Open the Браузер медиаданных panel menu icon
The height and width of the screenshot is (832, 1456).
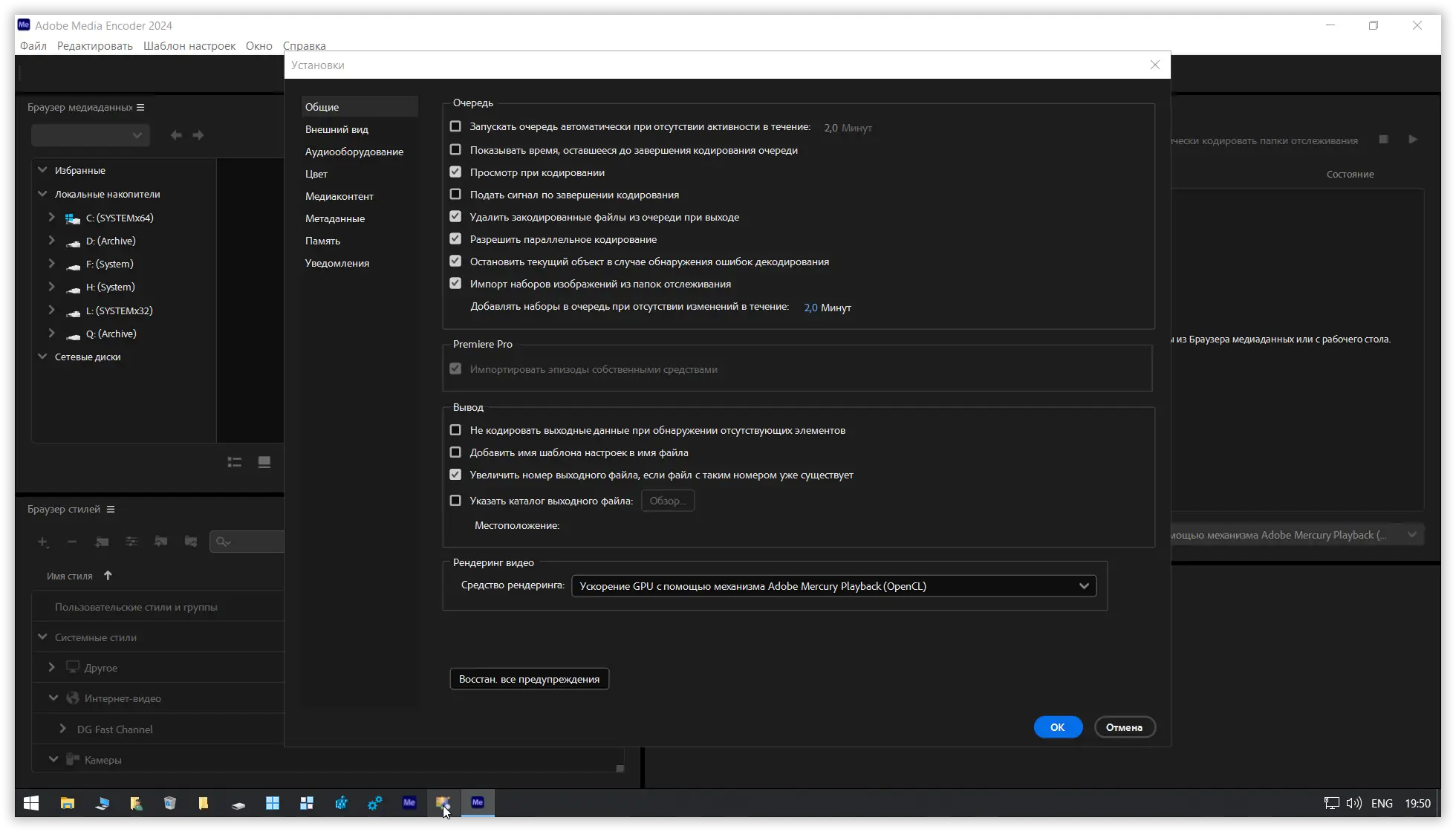pyautogui.click(x=140, y=108)
